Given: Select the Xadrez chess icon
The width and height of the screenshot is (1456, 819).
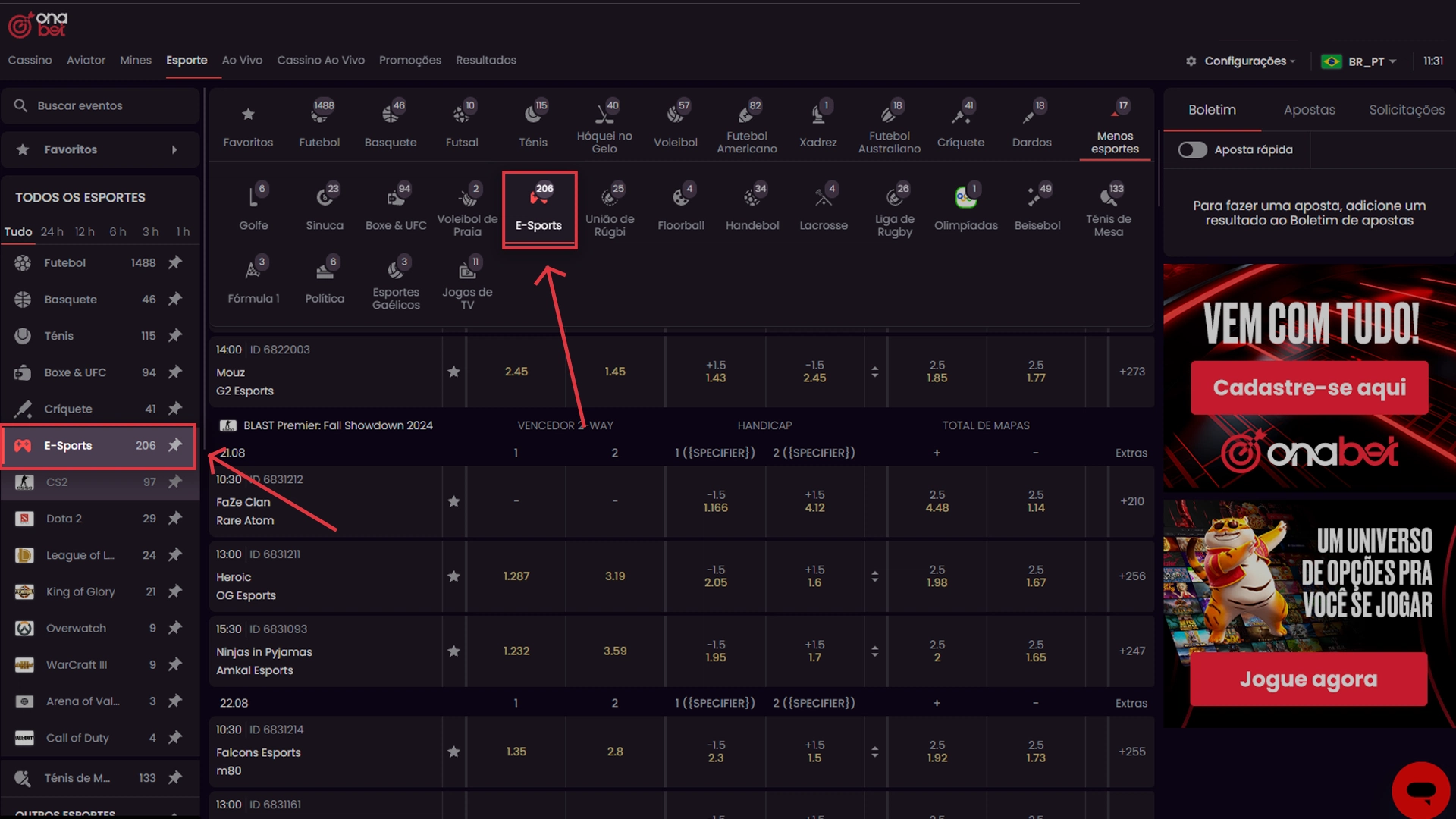Looking at the screenshot, I should pyautogui.click(x=818, y=124).
